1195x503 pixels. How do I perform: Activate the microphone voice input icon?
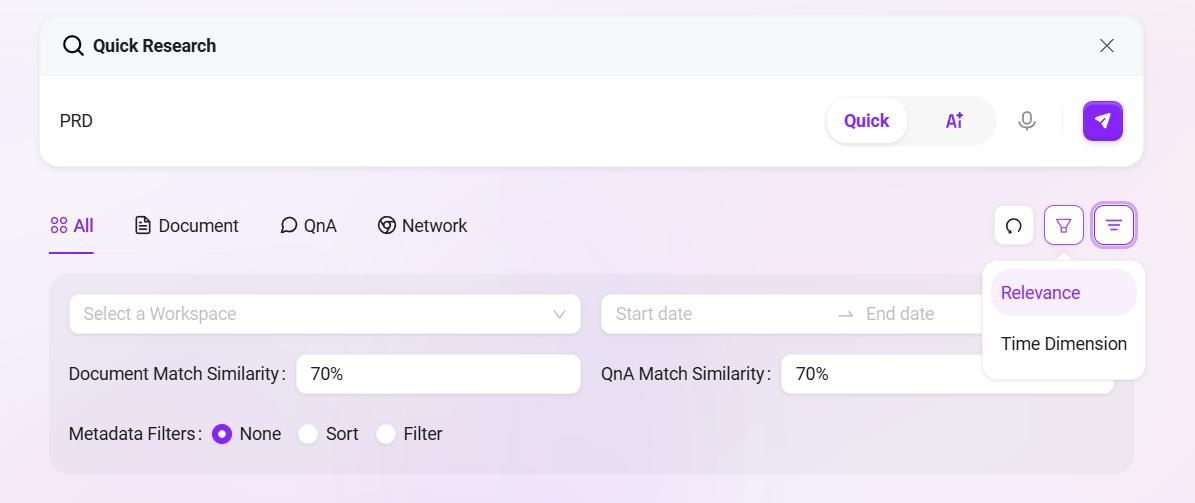pyautogui.click(x=1026, y=121)
